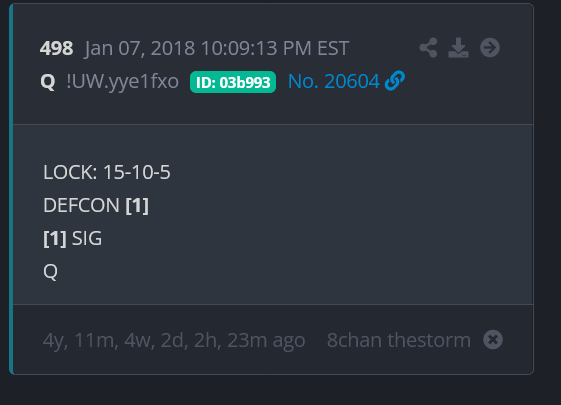This screenshot has height=405, width=561.
Task: Open the No. 20604 link
Action: (333, 81)
